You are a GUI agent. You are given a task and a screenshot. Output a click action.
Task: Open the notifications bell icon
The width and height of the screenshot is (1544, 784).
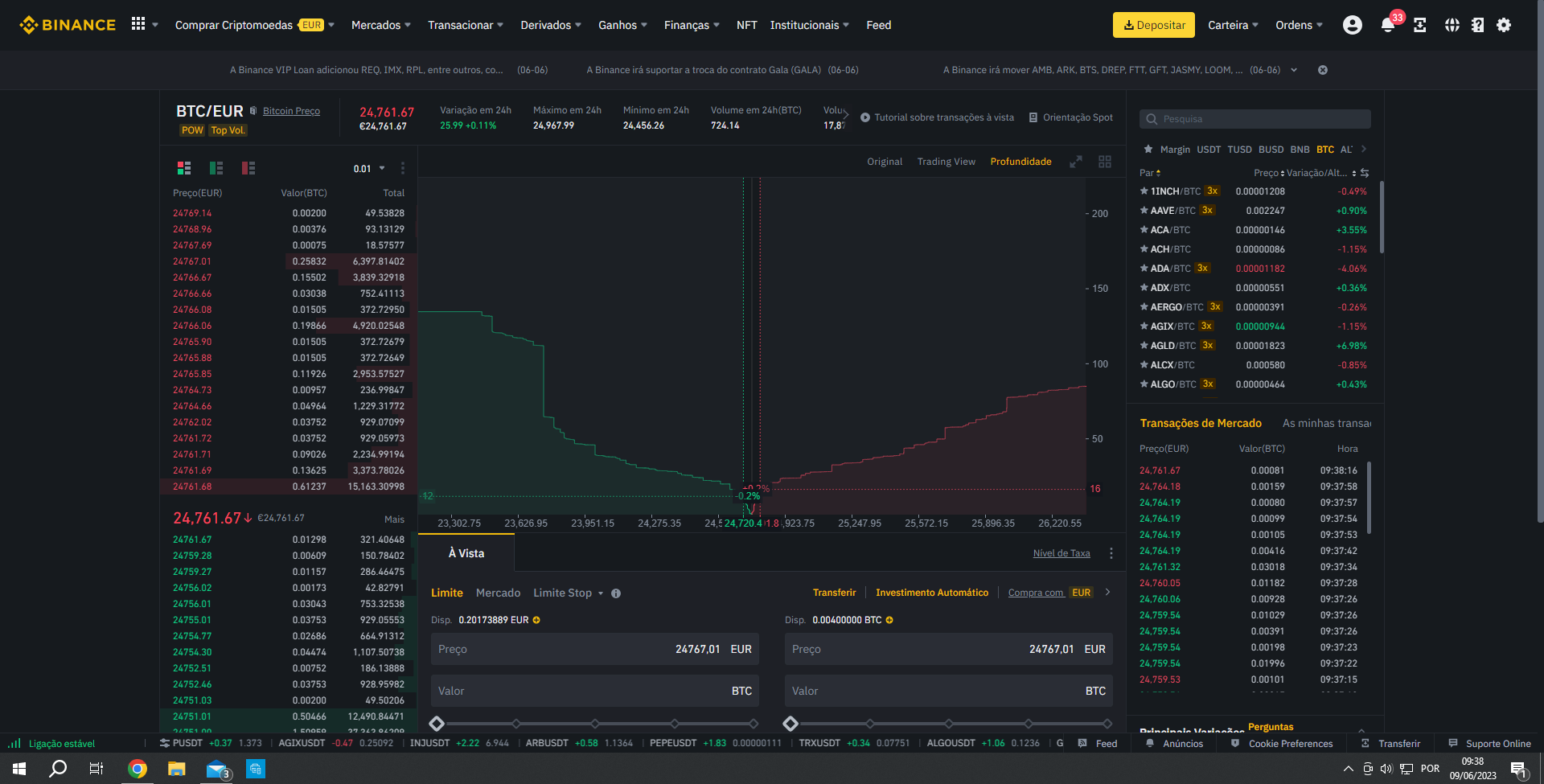[x=1388, y=25]
